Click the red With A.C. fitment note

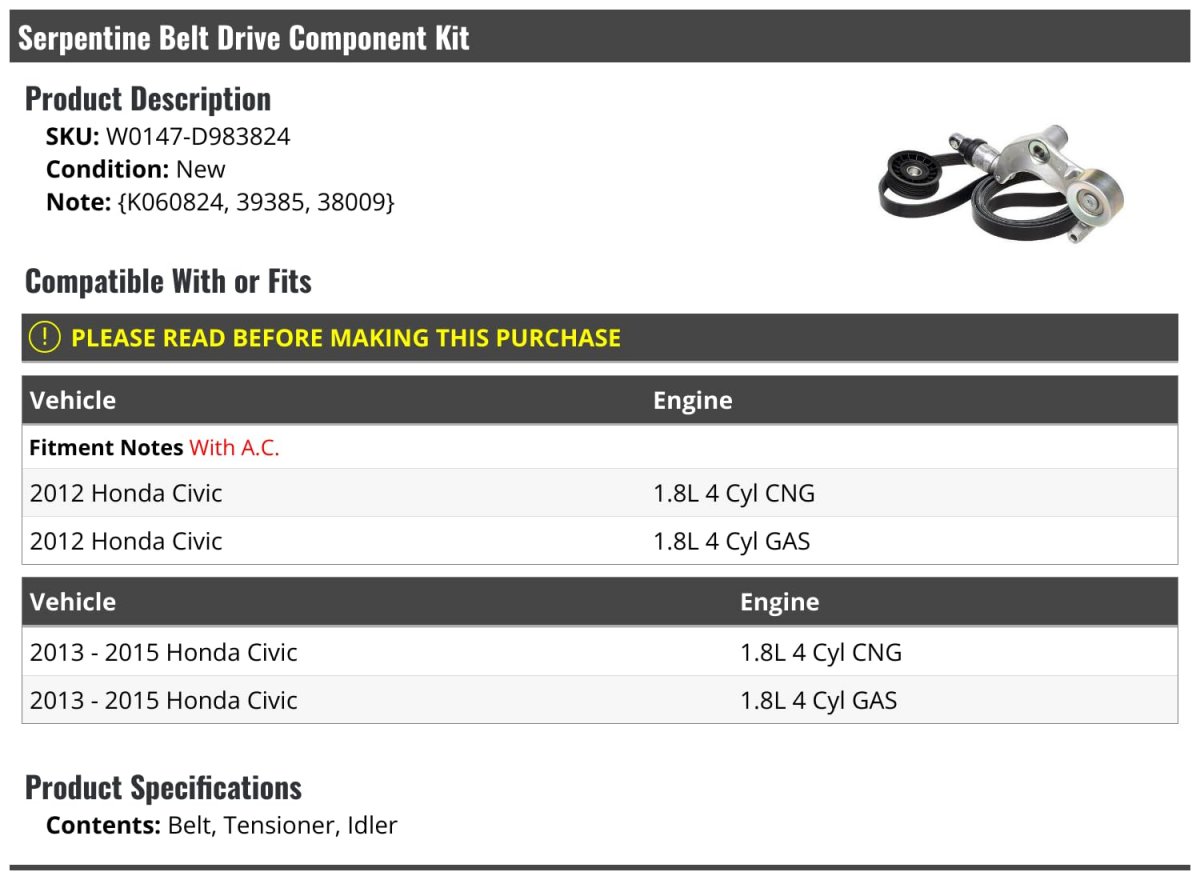click(x=234, y=448)
